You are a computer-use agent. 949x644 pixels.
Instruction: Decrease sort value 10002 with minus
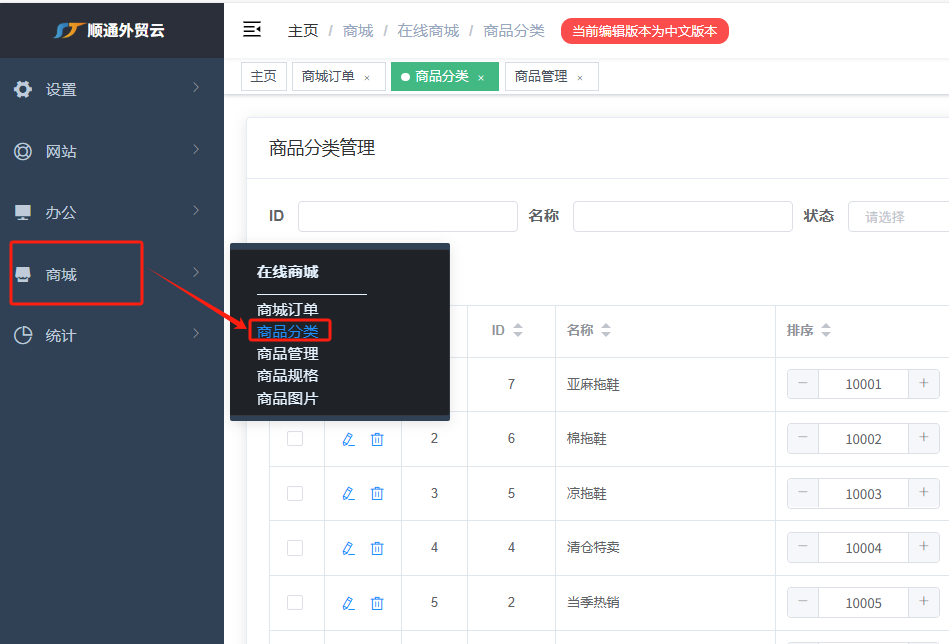pyautogui.click(x=803, y=438)
